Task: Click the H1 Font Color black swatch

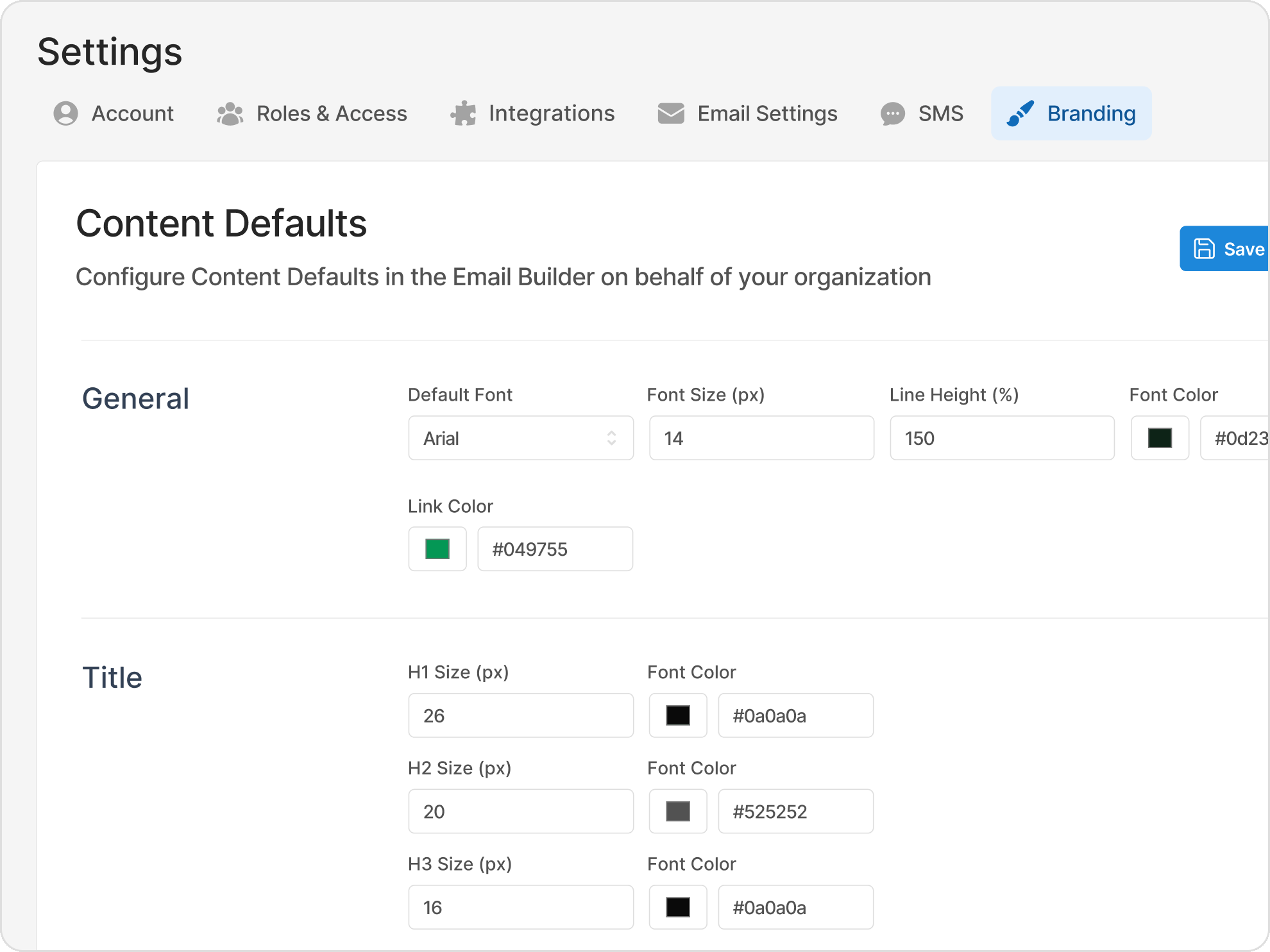Action: click(x=677, y=715)
